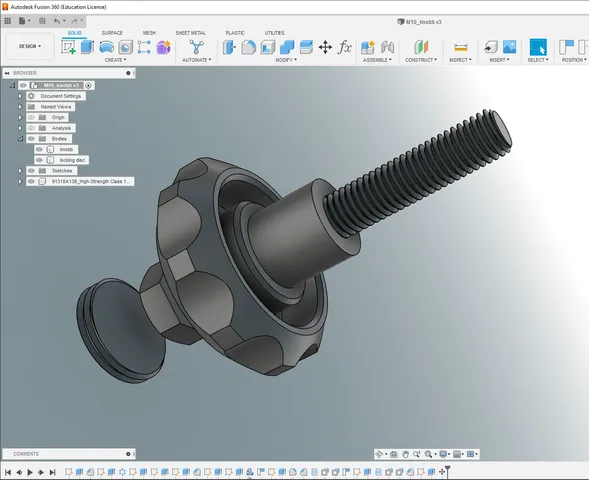Viewport: 589px width, 480px height.
Task: Click the Save icon in top bar
Action: [42, 21]
